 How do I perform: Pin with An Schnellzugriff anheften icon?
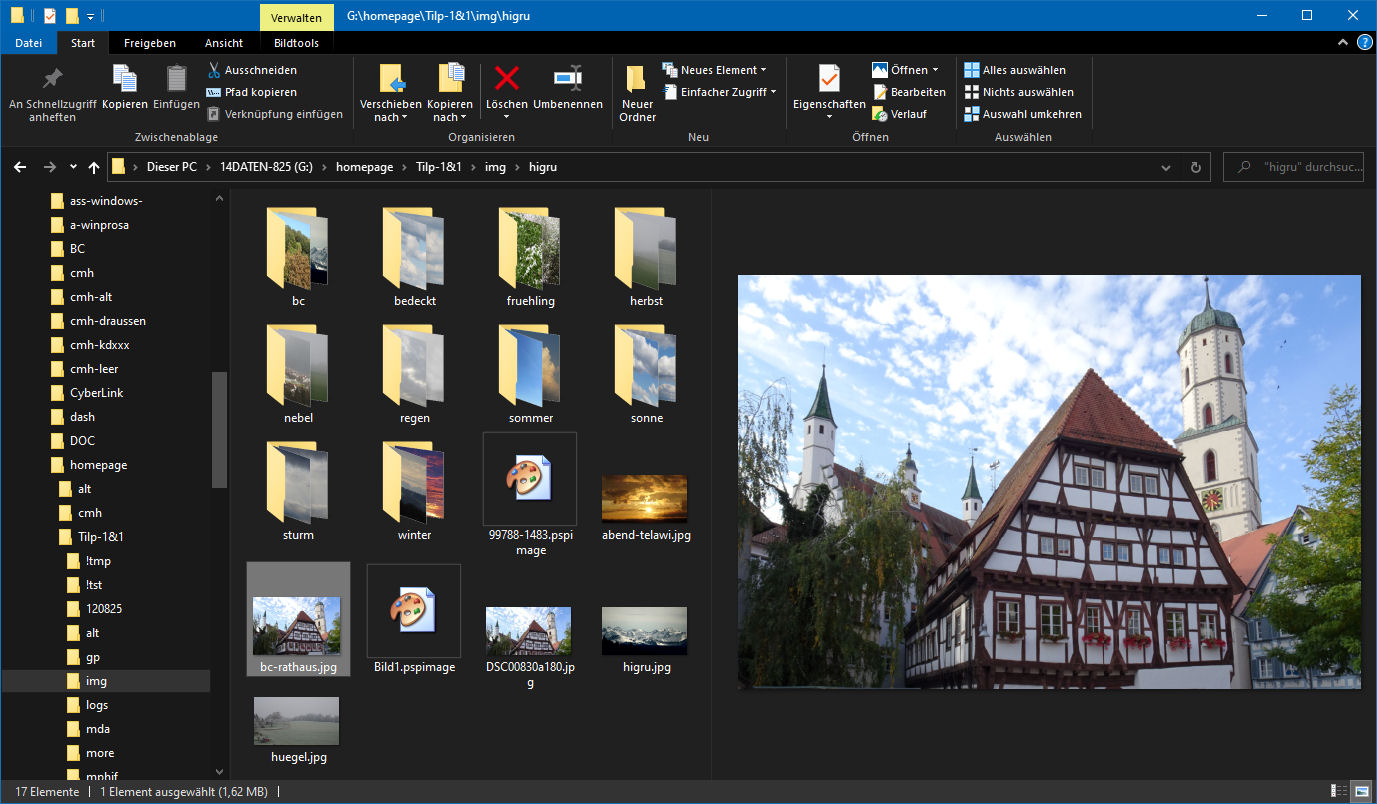coord(52,79)
